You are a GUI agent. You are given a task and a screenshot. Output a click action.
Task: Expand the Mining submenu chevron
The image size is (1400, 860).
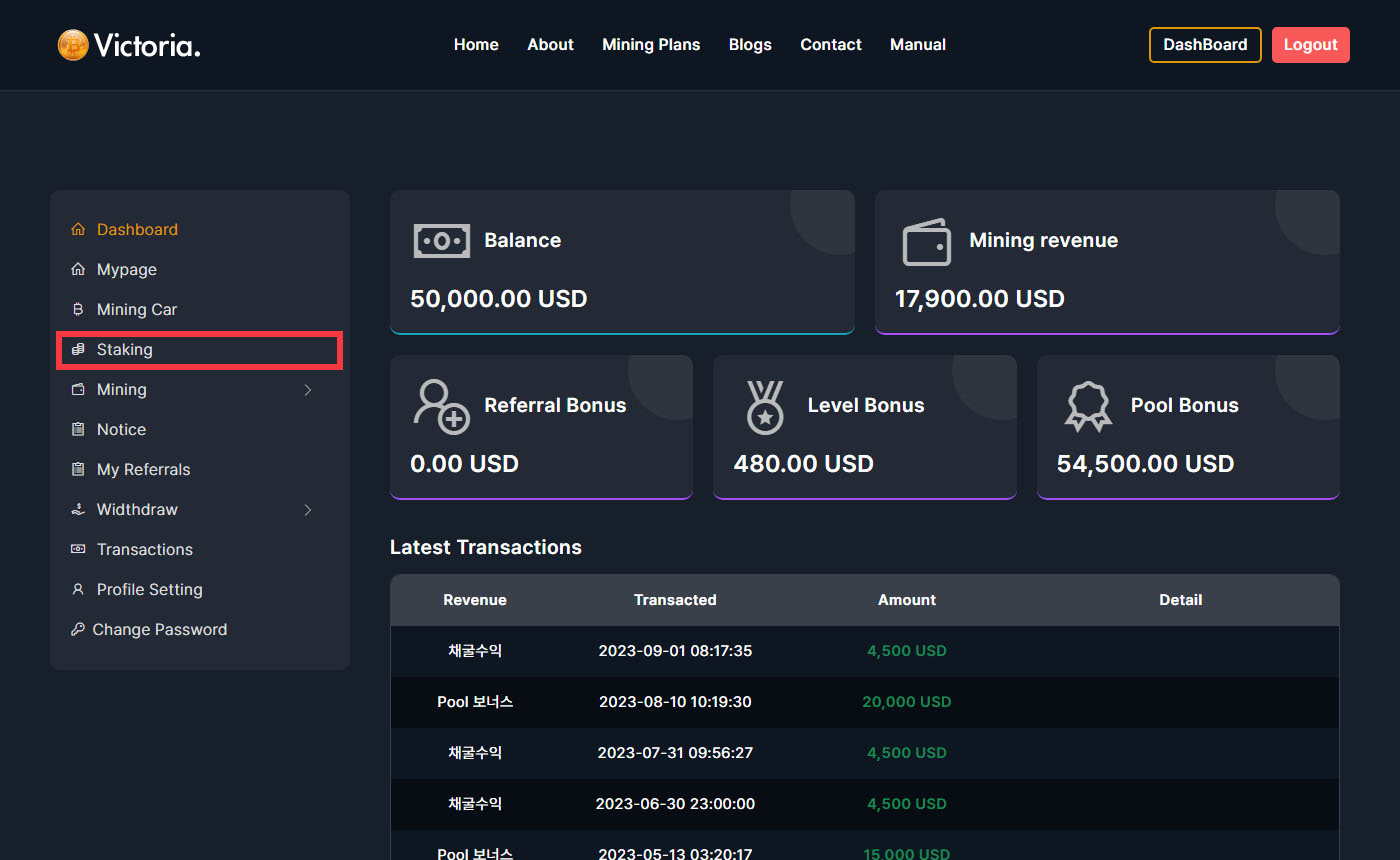click(308, 390)
